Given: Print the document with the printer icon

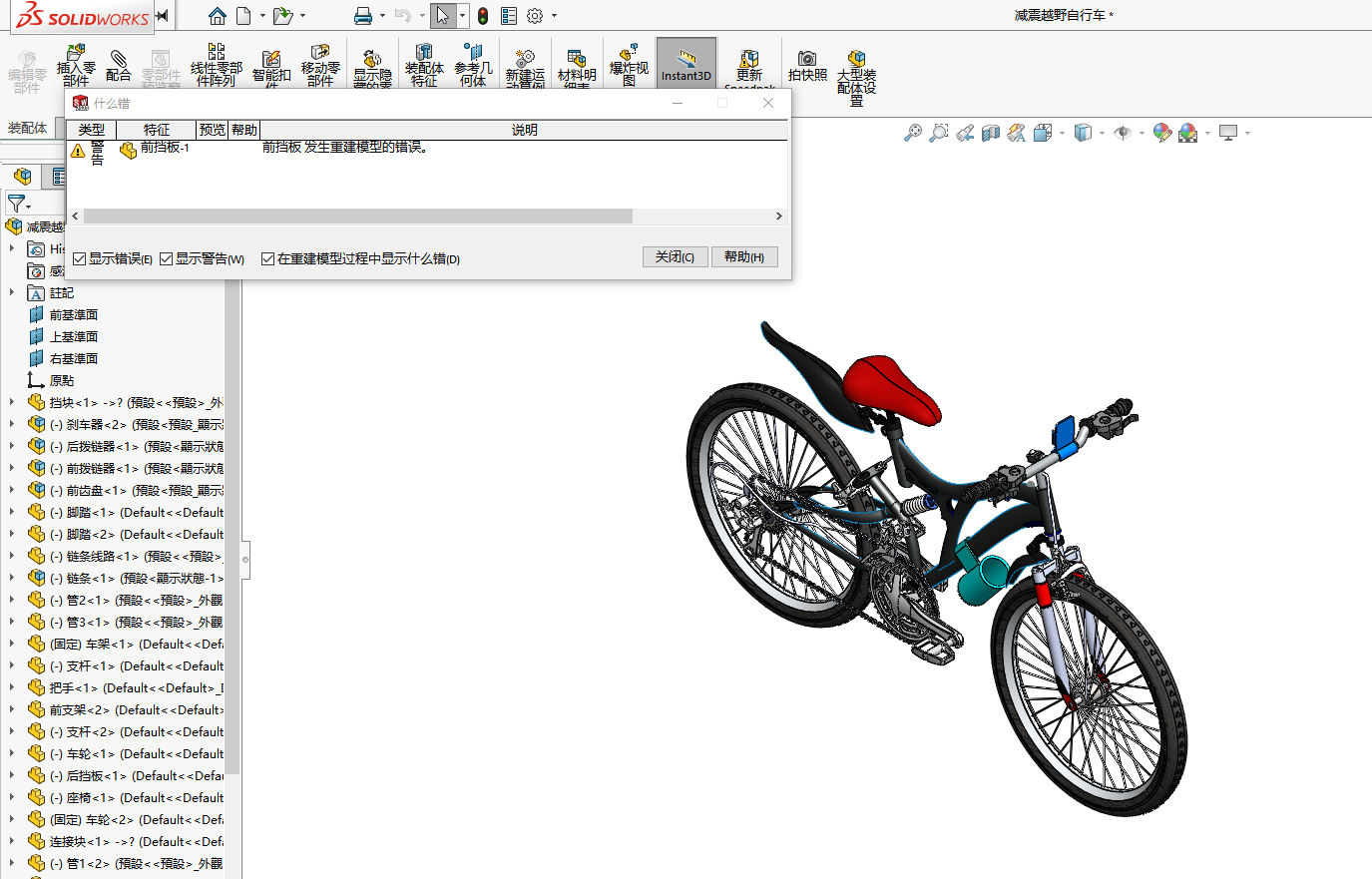Looking at the screenshot, I should 363,16.
